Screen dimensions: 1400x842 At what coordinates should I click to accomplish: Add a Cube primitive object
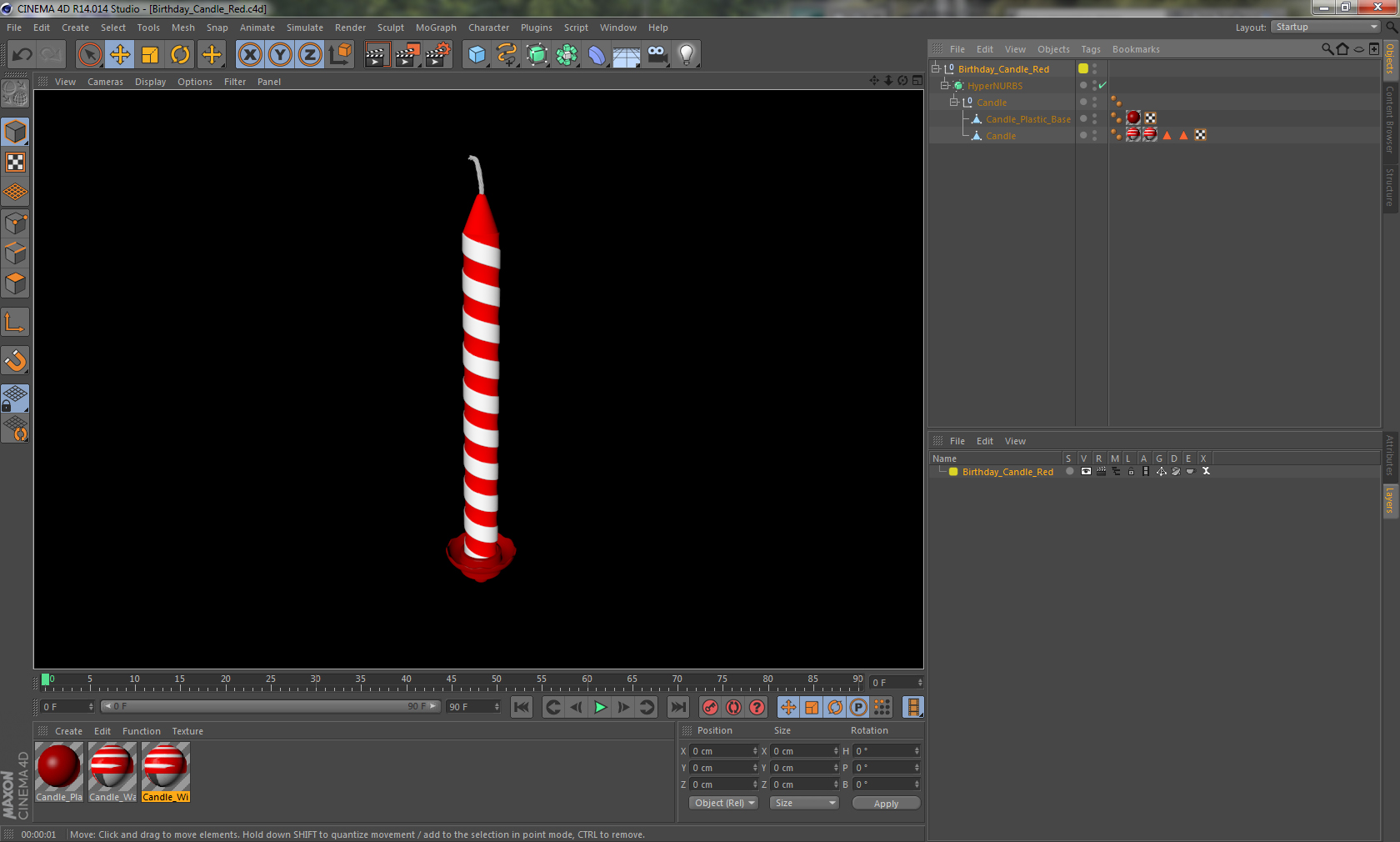[477, 55]
